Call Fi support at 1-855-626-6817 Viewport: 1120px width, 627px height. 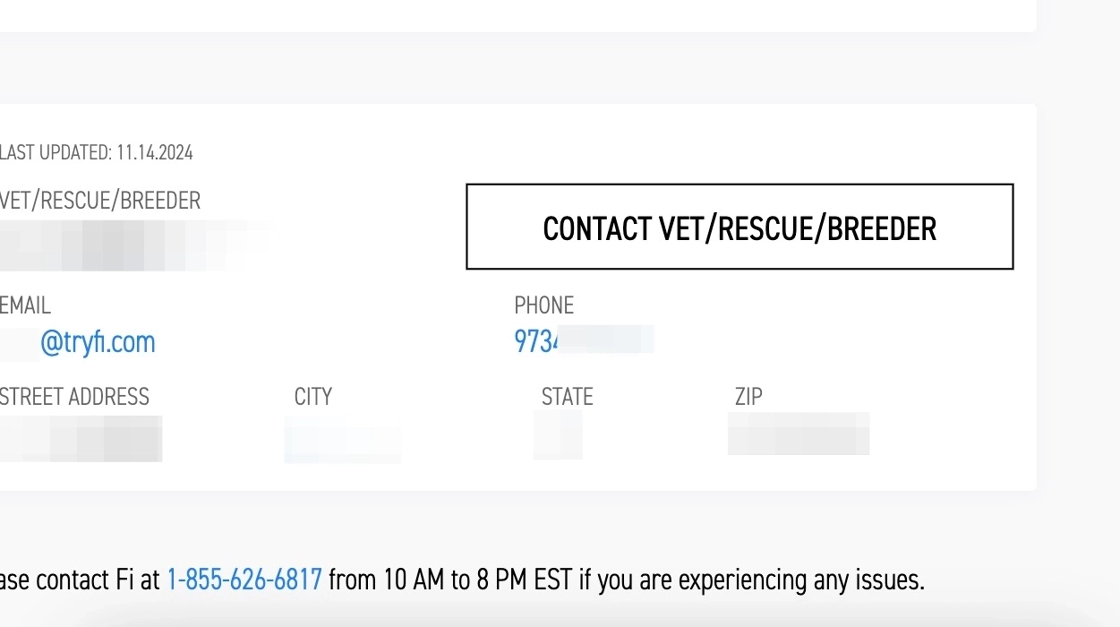coord(244,579)
